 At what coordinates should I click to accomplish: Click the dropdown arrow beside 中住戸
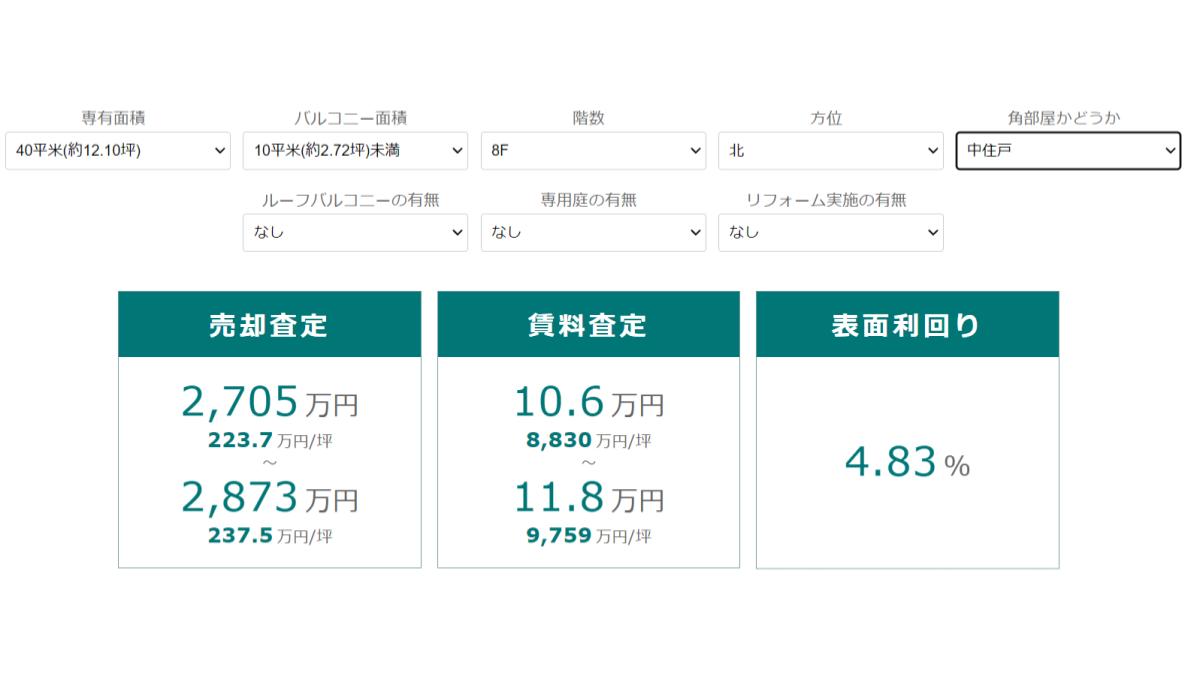tap(1170, 151)
